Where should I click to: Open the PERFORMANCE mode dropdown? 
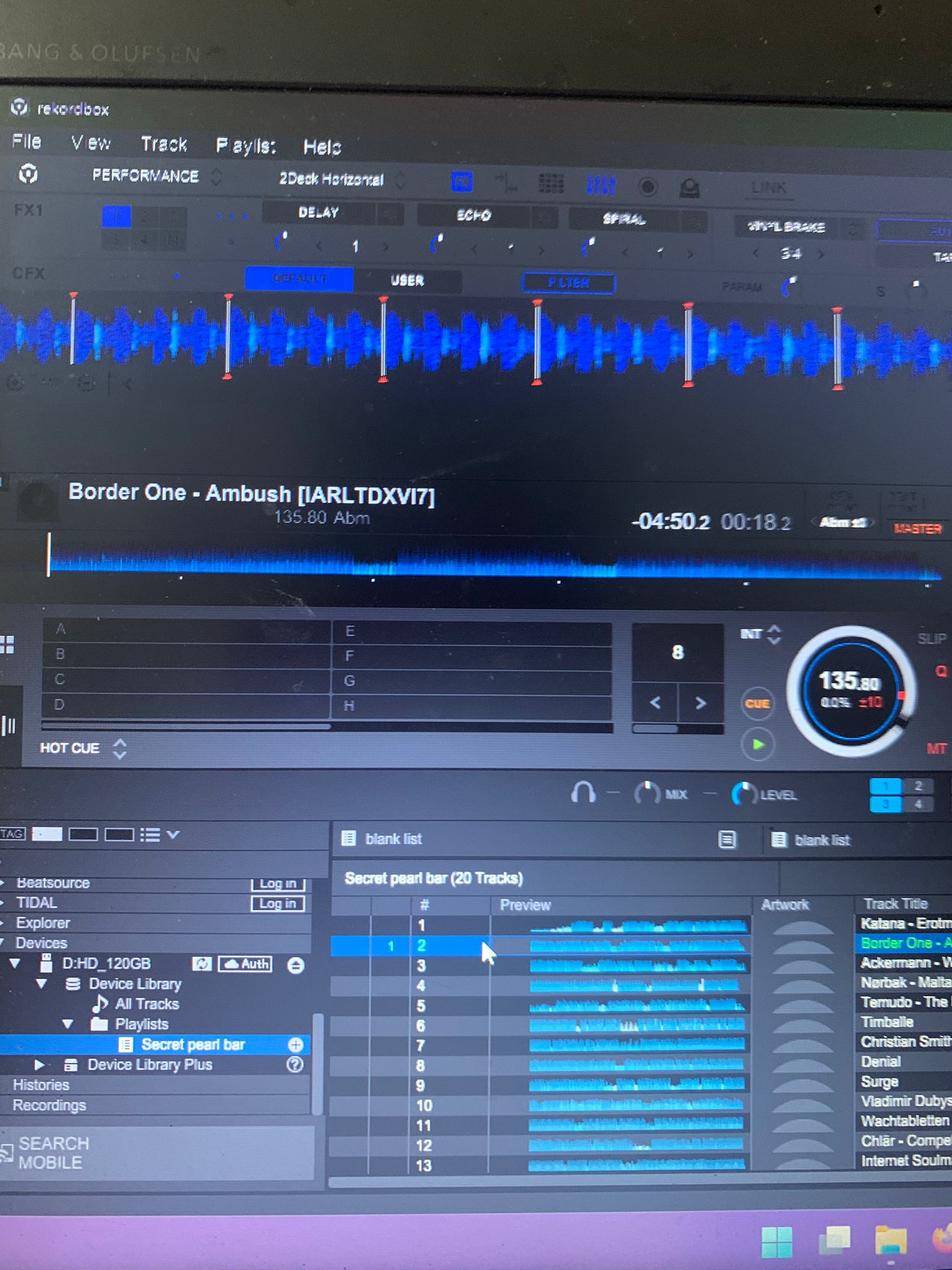(x=156, y=176)
